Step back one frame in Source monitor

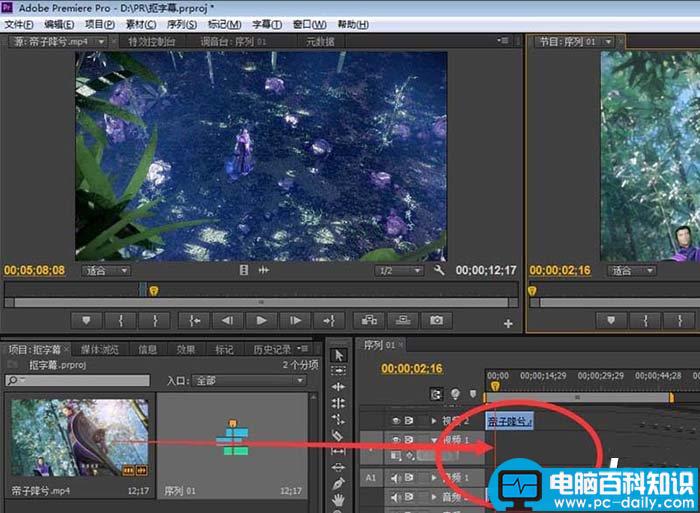point(228,321)
